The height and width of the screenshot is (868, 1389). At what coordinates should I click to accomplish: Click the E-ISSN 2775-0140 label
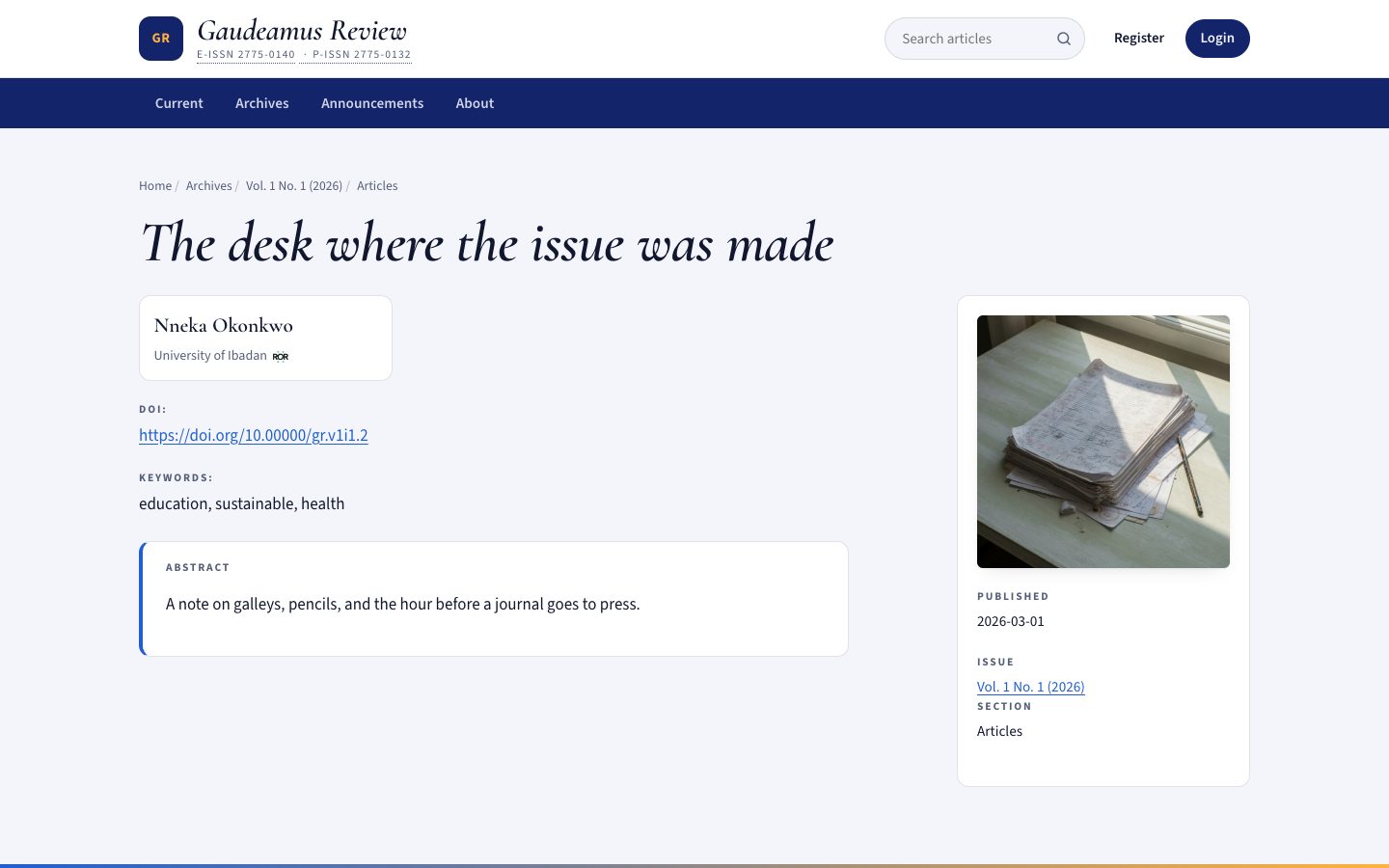pyautogui.click(x=246, y=55)
